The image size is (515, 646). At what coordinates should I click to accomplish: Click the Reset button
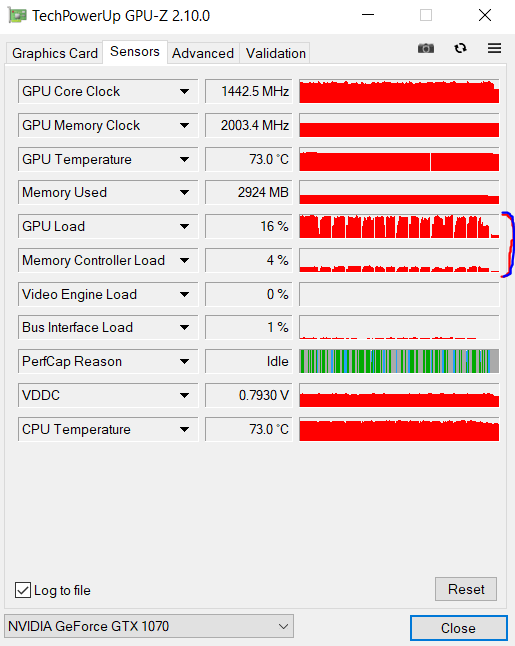(x=466, y=589)
